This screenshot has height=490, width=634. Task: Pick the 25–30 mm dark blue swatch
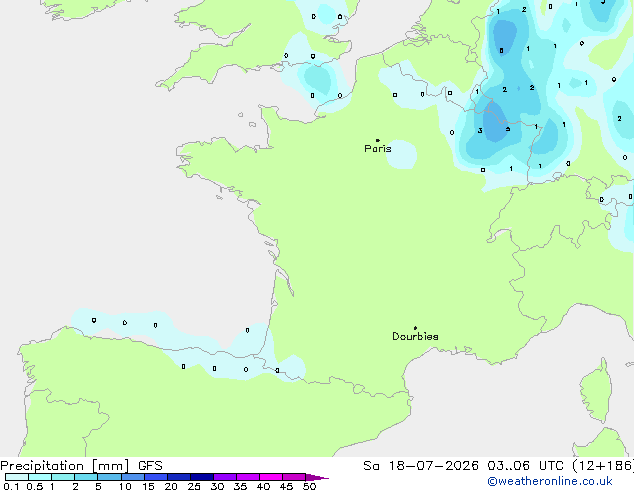[202, 477]
